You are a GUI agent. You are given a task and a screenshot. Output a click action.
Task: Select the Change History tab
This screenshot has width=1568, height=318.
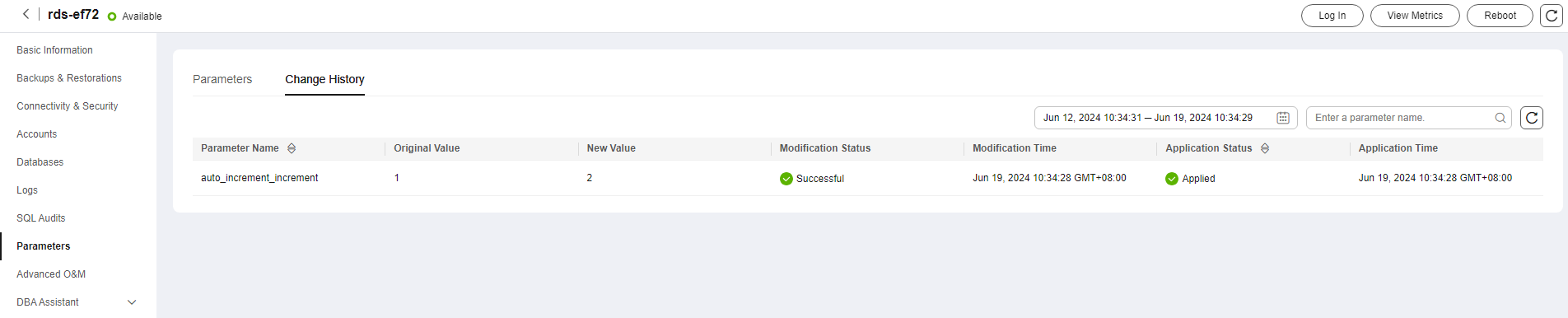coord(324,79)
